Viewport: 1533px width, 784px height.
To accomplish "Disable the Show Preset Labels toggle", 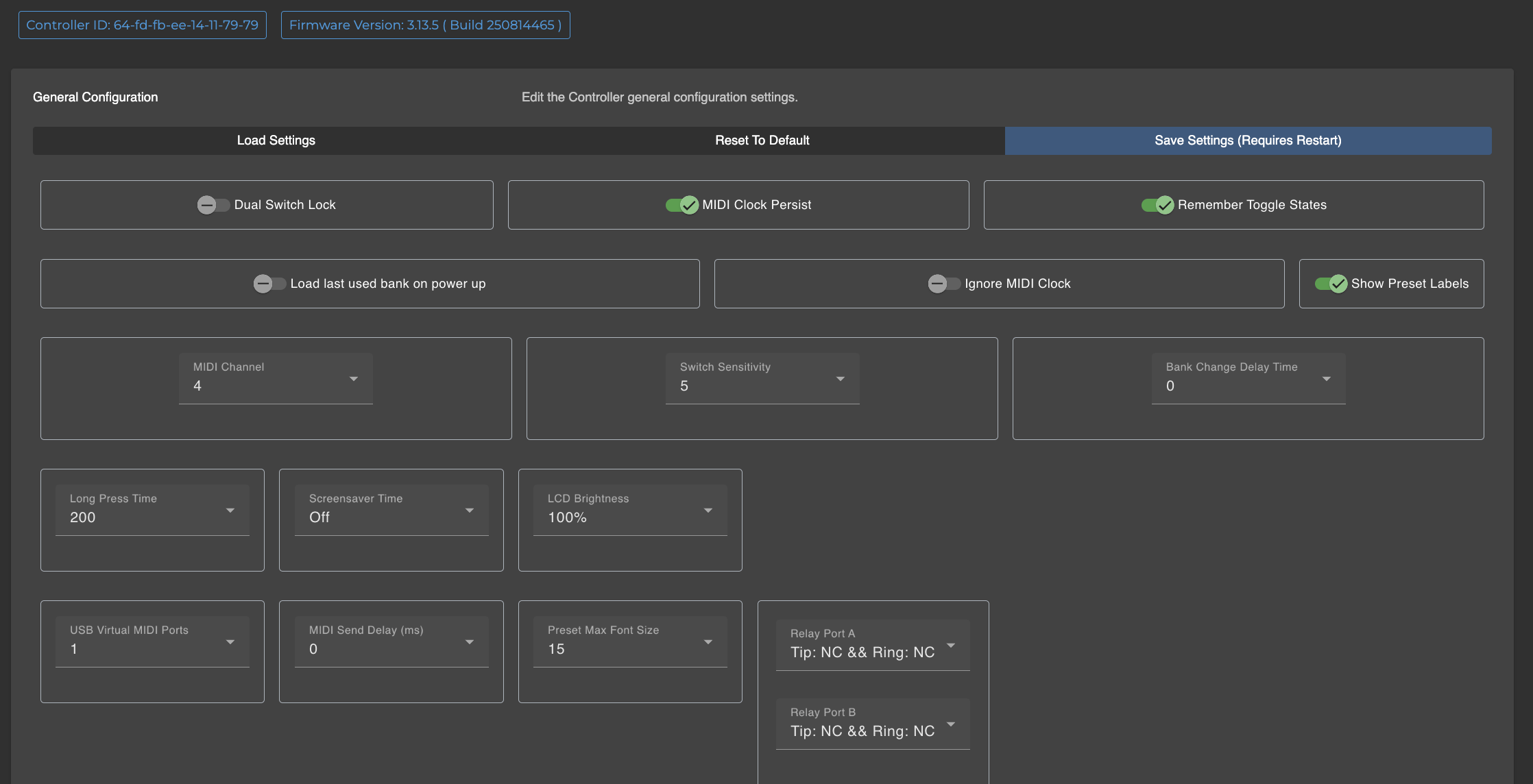I will [x=1331, y=284].
